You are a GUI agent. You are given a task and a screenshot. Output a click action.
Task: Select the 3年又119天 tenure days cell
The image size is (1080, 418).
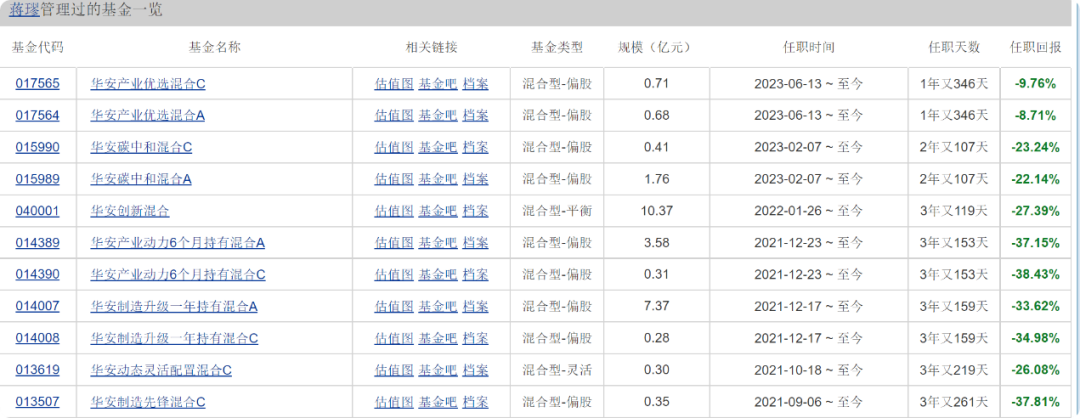(x=954, y=211)
